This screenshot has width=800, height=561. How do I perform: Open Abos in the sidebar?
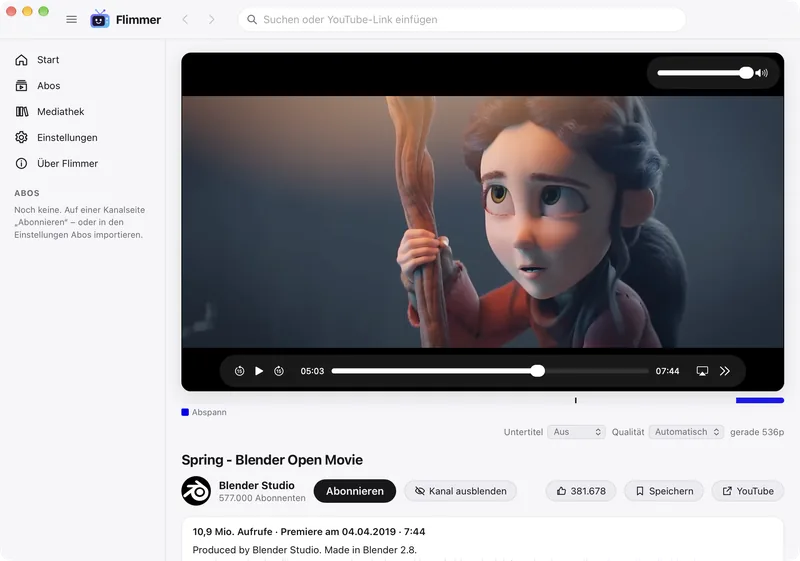83,86
